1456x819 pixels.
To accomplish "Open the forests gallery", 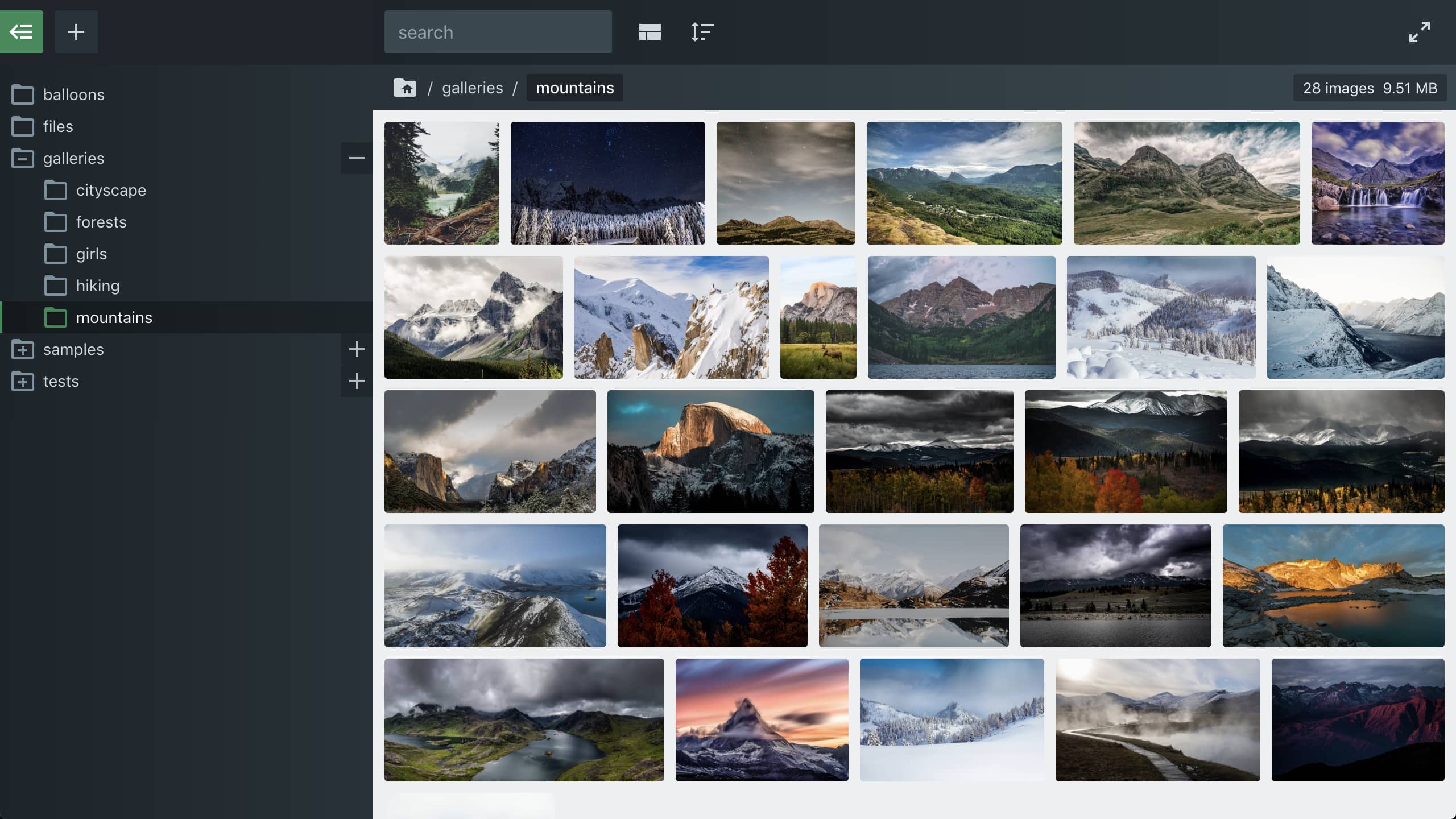I will 101,222.
